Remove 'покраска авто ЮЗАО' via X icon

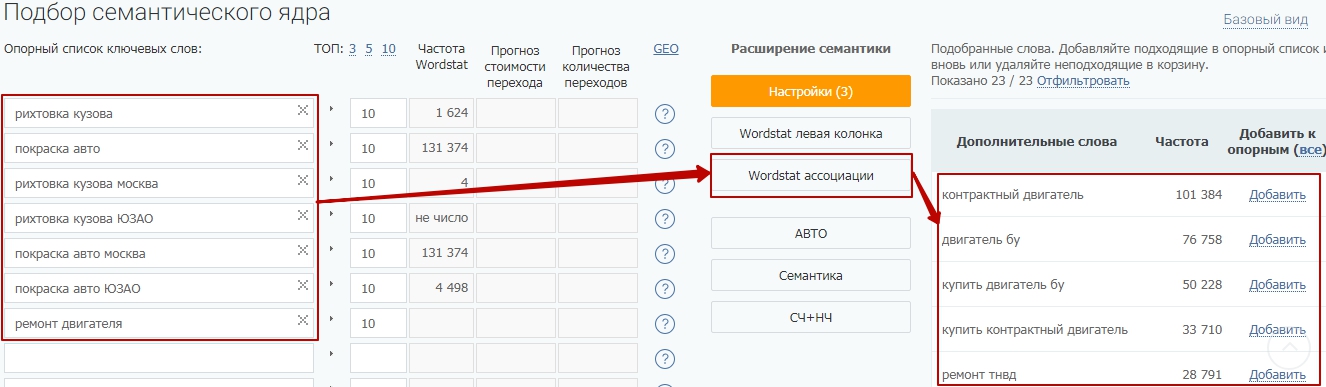click(302, 285)
